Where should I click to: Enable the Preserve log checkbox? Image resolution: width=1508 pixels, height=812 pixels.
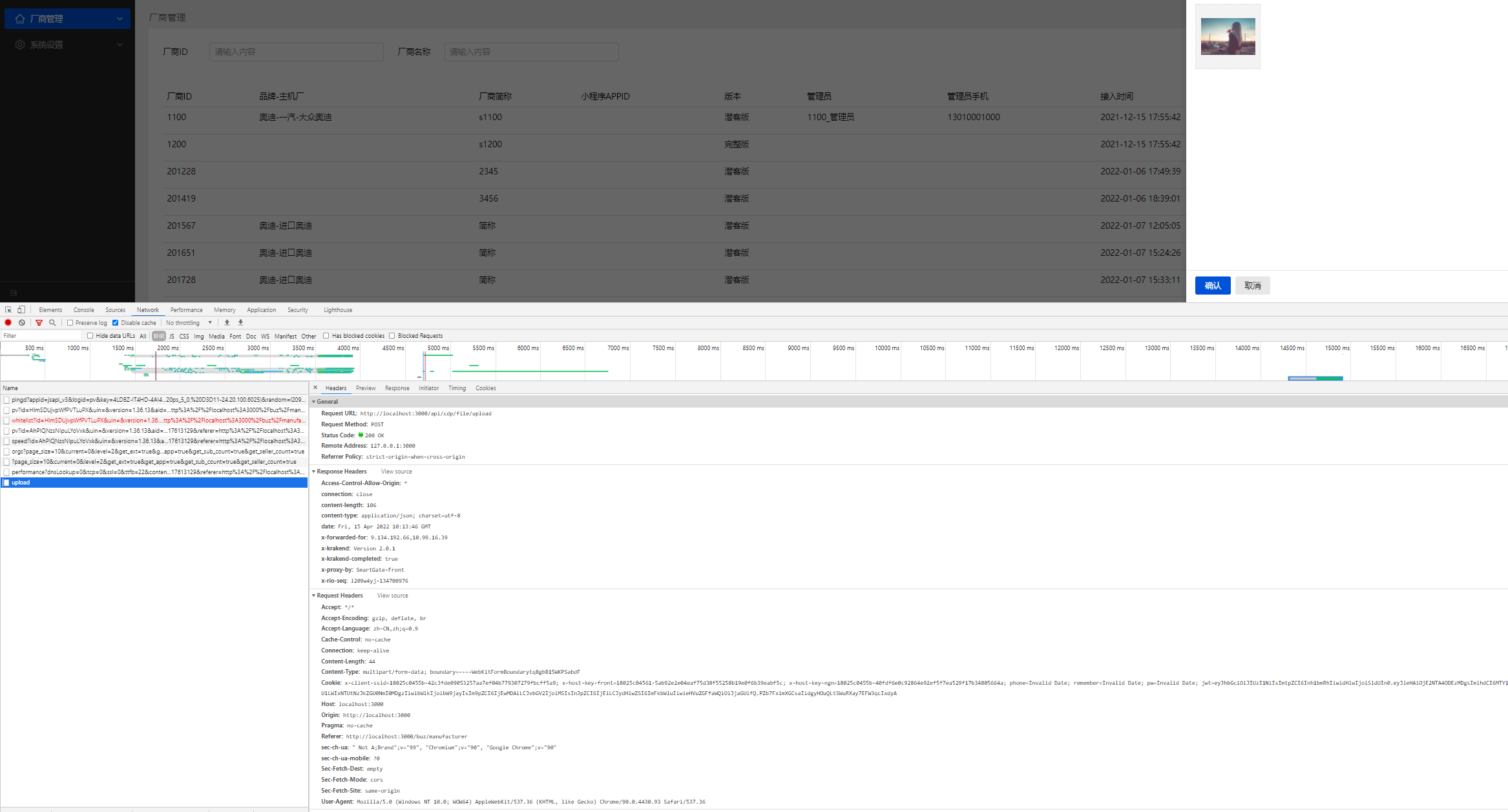pyautogui.click(x=70, y=323)
